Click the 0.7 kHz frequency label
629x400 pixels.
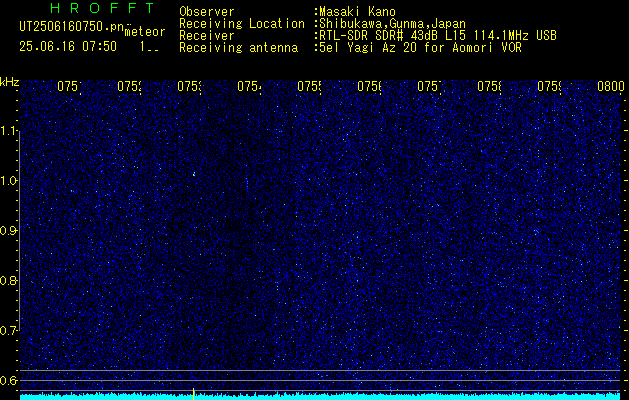(9, 331)
